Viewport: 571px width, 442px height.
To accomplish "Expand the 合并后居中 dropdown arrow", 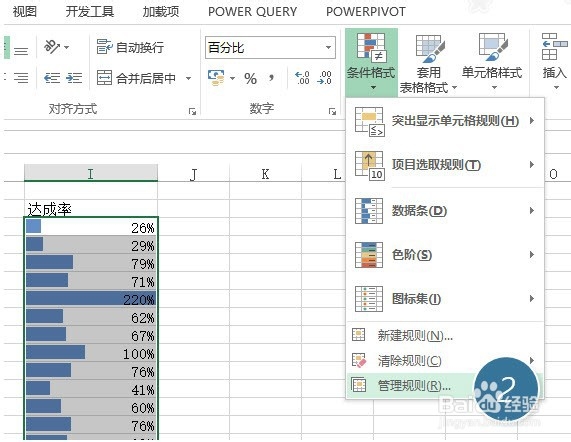I will (188, 78).
